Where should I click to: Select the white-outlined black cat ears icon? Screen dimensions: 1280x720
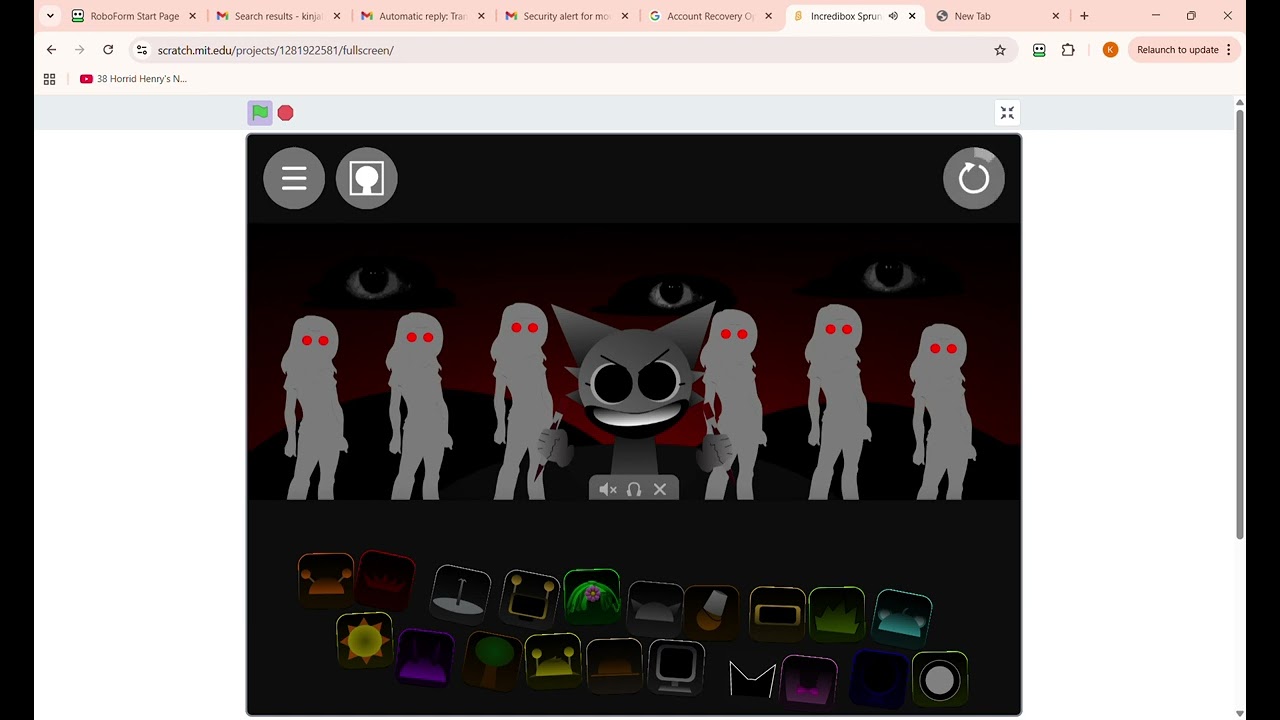click(752, 679)
